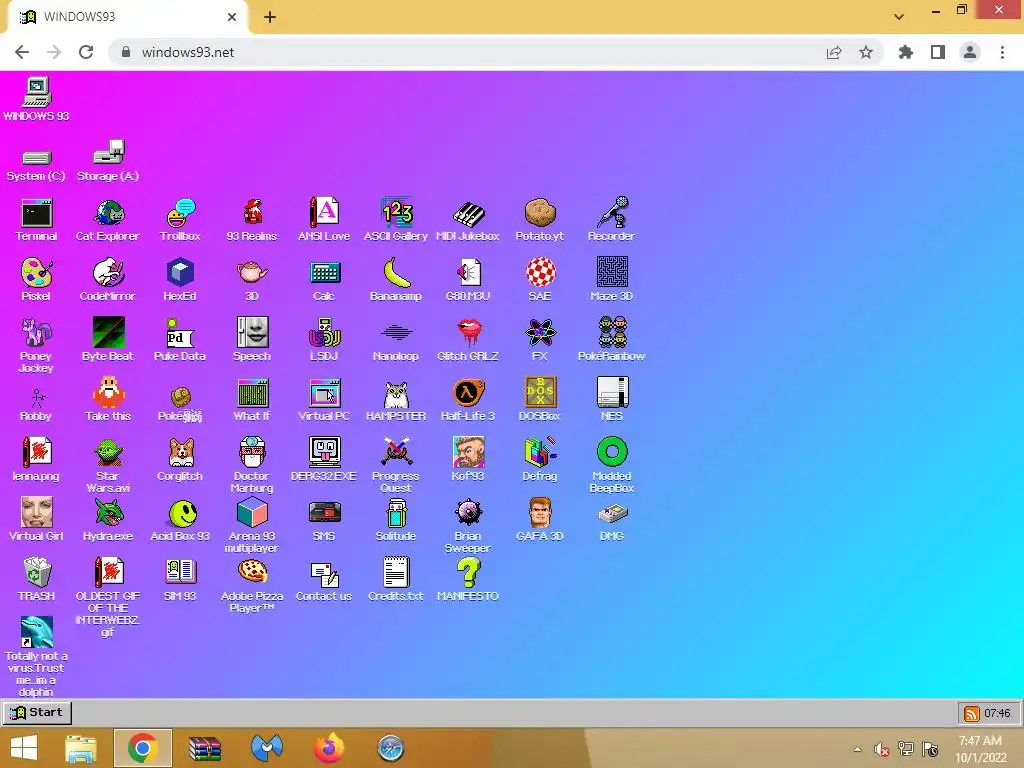Image resolution: width=1024 pixels, height=768 pixels.
Task: Click the Windows93 Start button
Action: pyautogui.click(x=37, y=712)
